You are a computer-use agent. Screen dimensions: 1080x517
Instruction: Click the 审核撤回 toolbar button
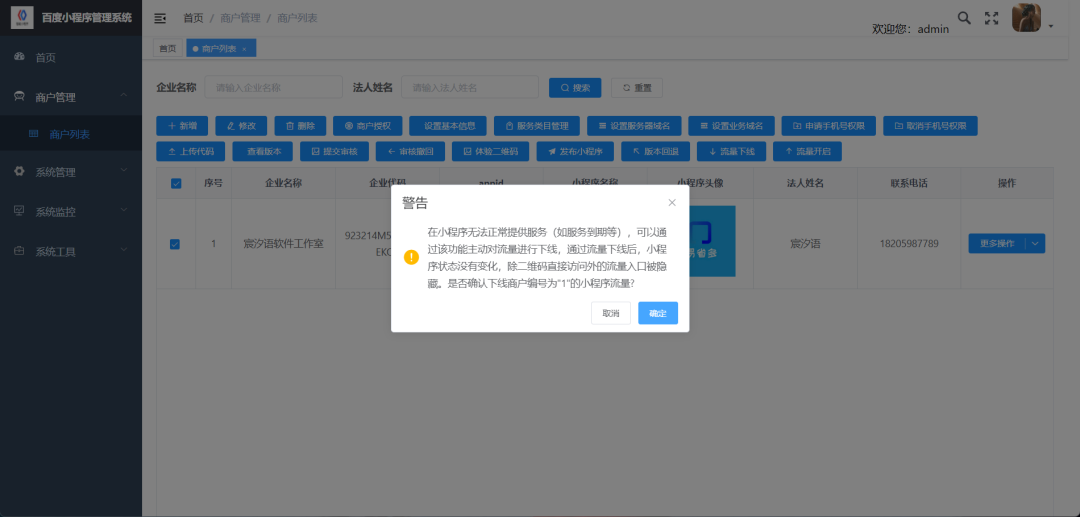coord(410,151)
